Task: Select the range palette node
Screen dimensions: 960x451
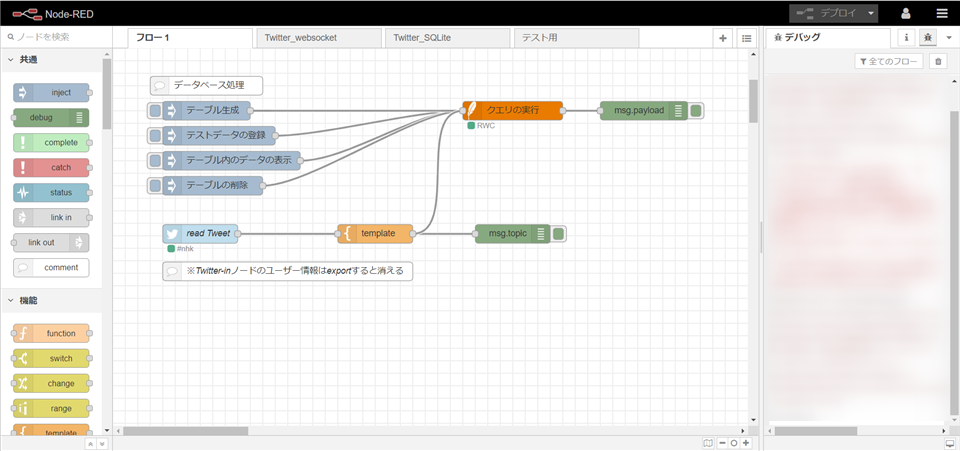Action: coord(51,409)
